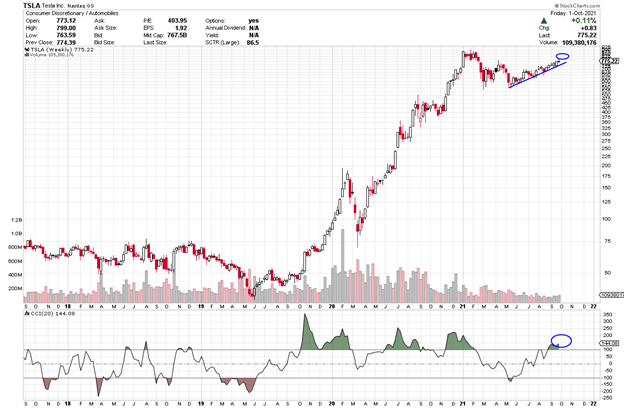This screenshot has width=624, height=408.
Task: Click the Ask Size label
Action: tap(105, 28)
